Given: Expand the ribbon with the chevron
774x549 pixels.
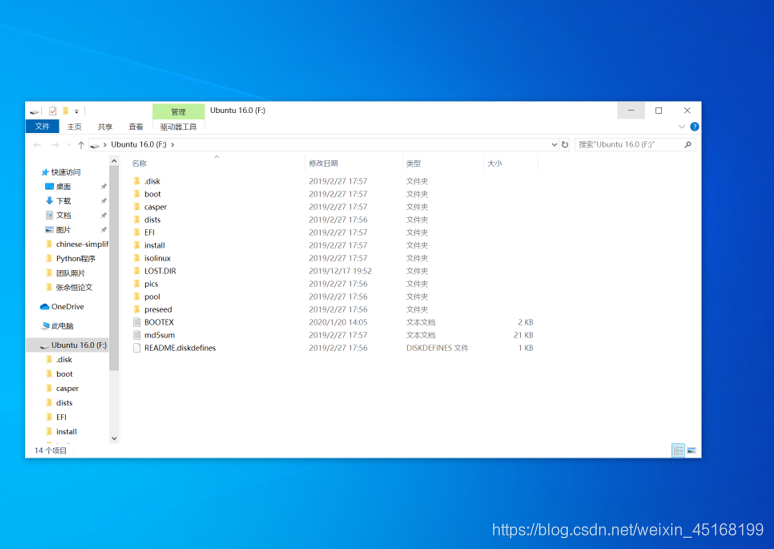Looking at the screenshot, I should [x=682, y=127].
